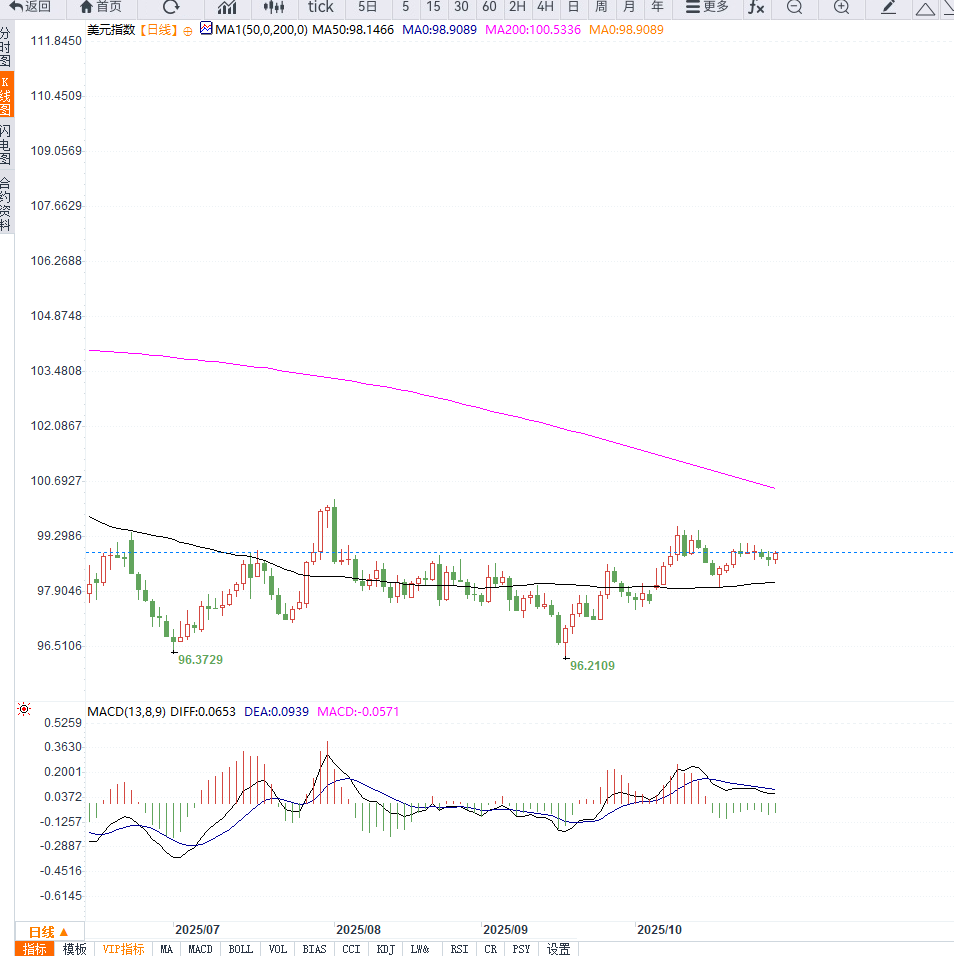Click the MACD sun settings icon
Screen dimensions: 954x956
coord(24,708)
